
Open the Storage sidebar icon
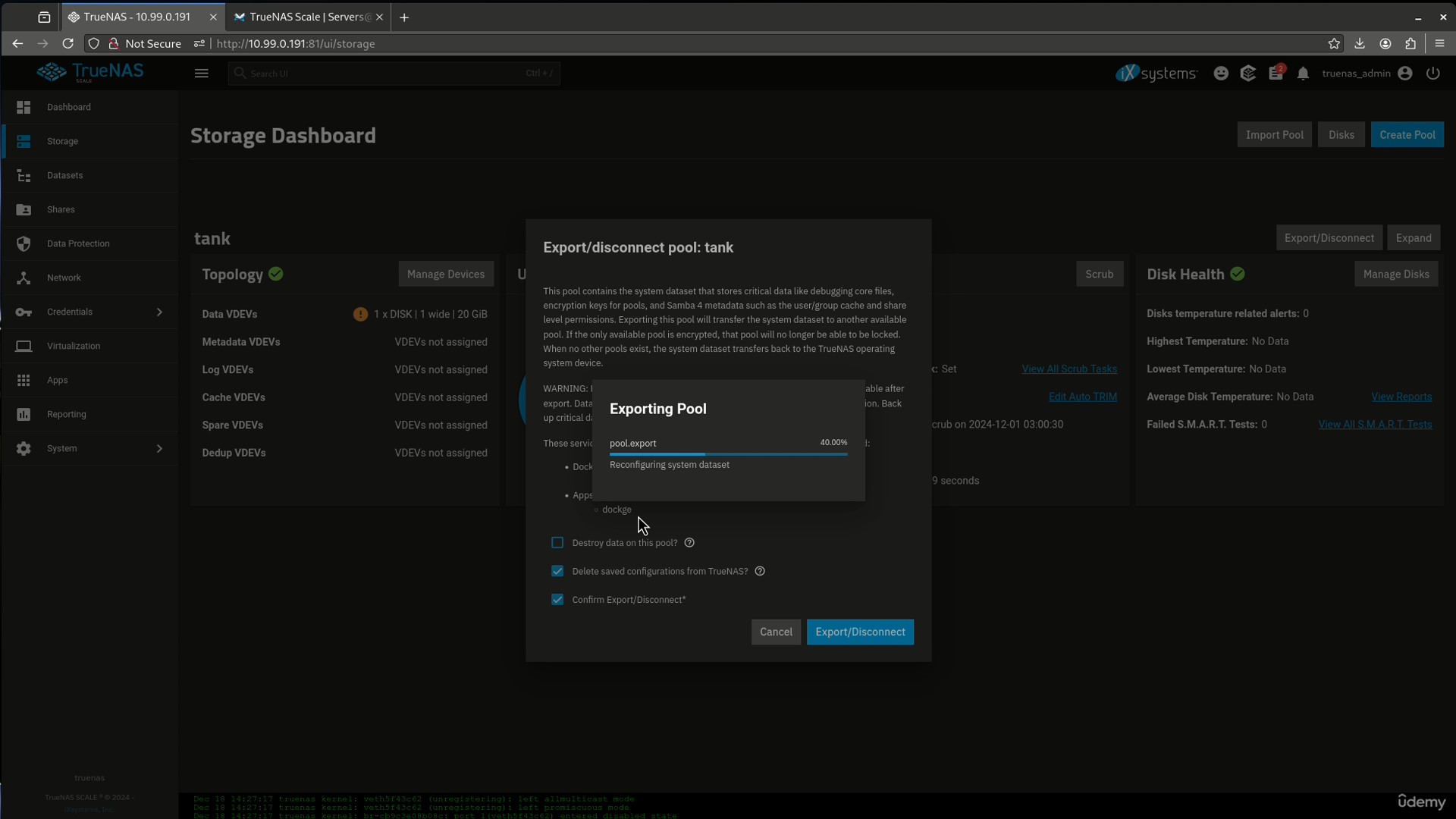[x=24, y=141]
